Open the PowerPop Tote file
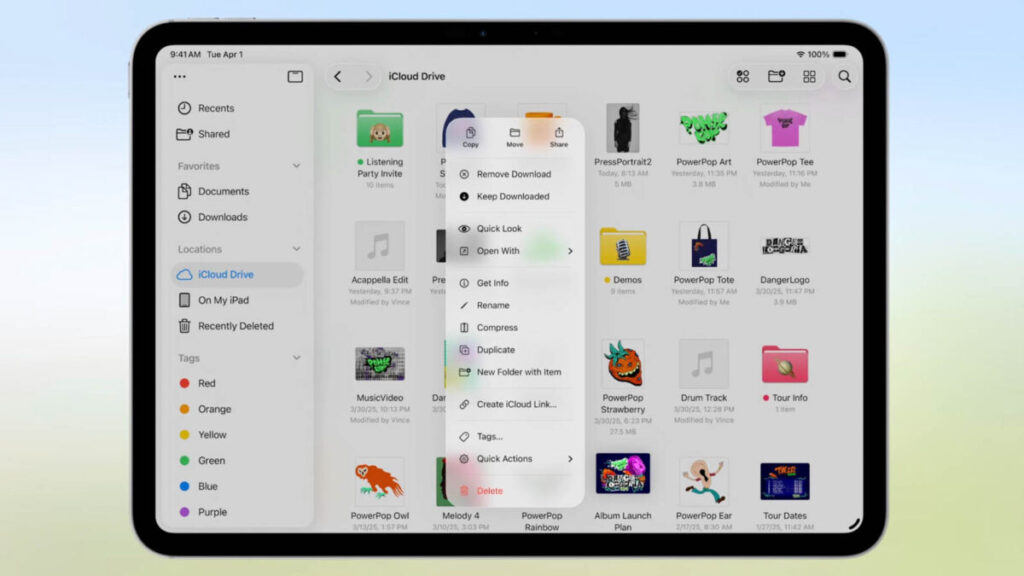 703,246
